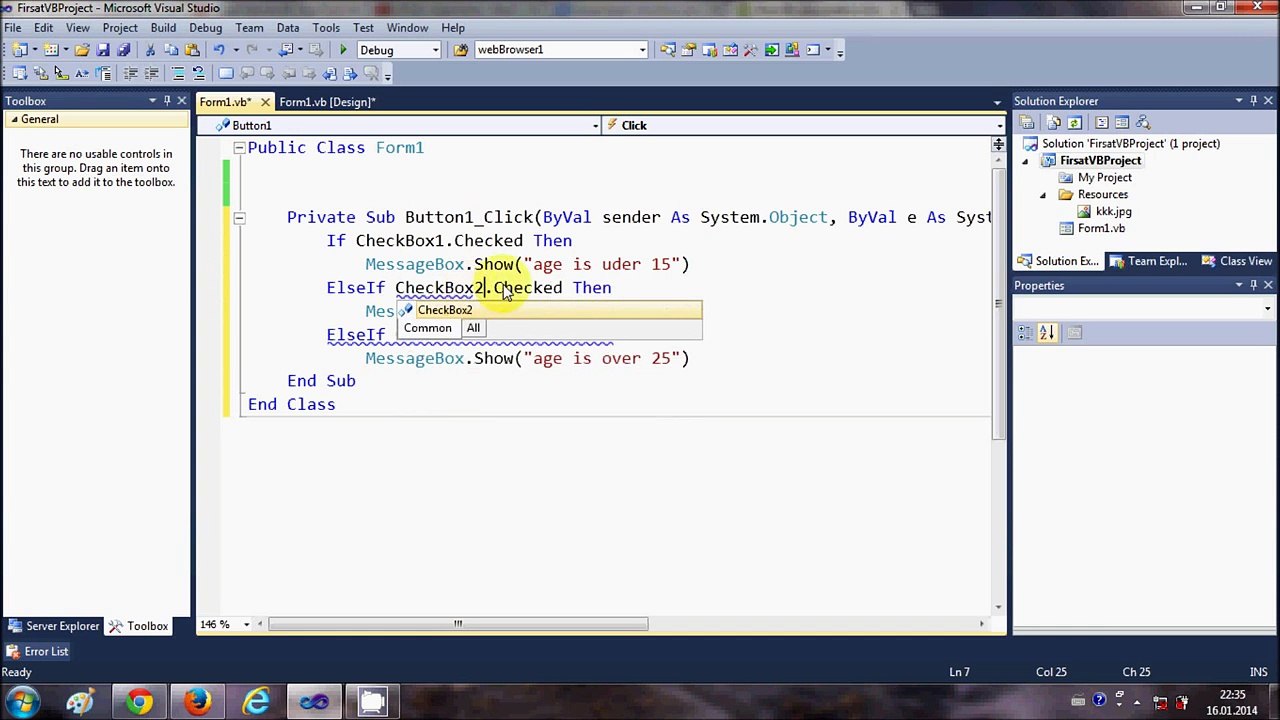Decrease line indent with the toolbar icon
This screenshot has height=720, width=1280.
130,73
